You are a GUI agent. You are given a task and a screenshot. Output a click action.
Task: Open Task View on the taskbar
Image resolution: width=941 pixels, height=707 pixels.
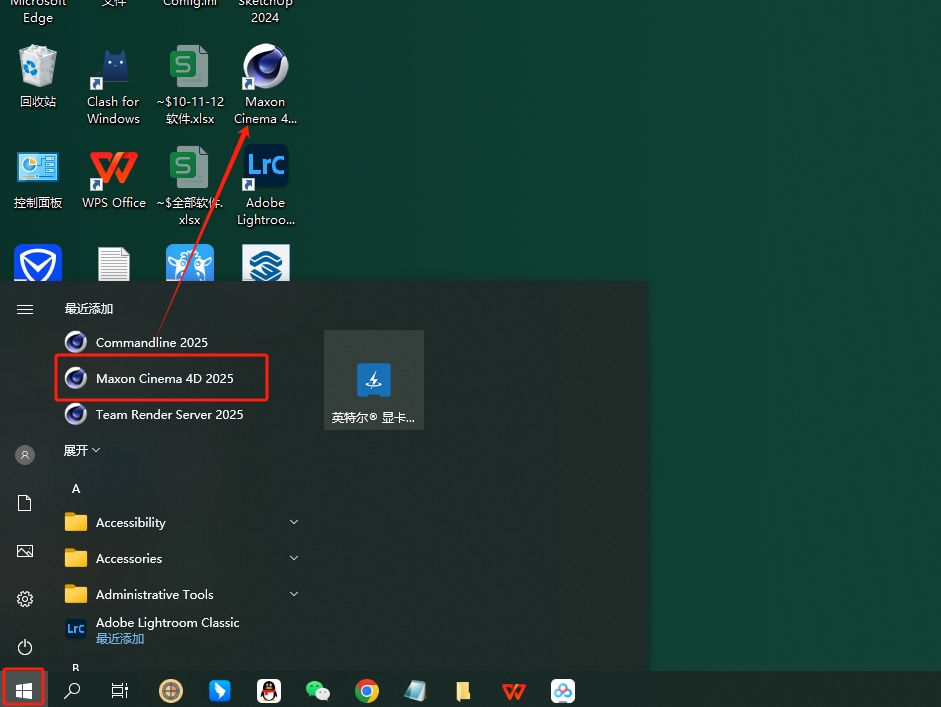(120, 691)
